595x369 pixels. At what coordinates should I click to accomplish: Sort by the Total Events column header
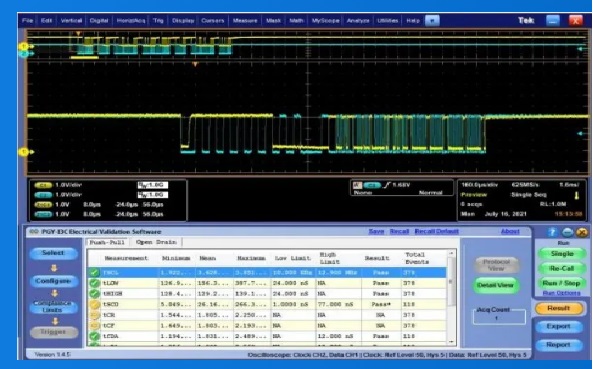417,258
